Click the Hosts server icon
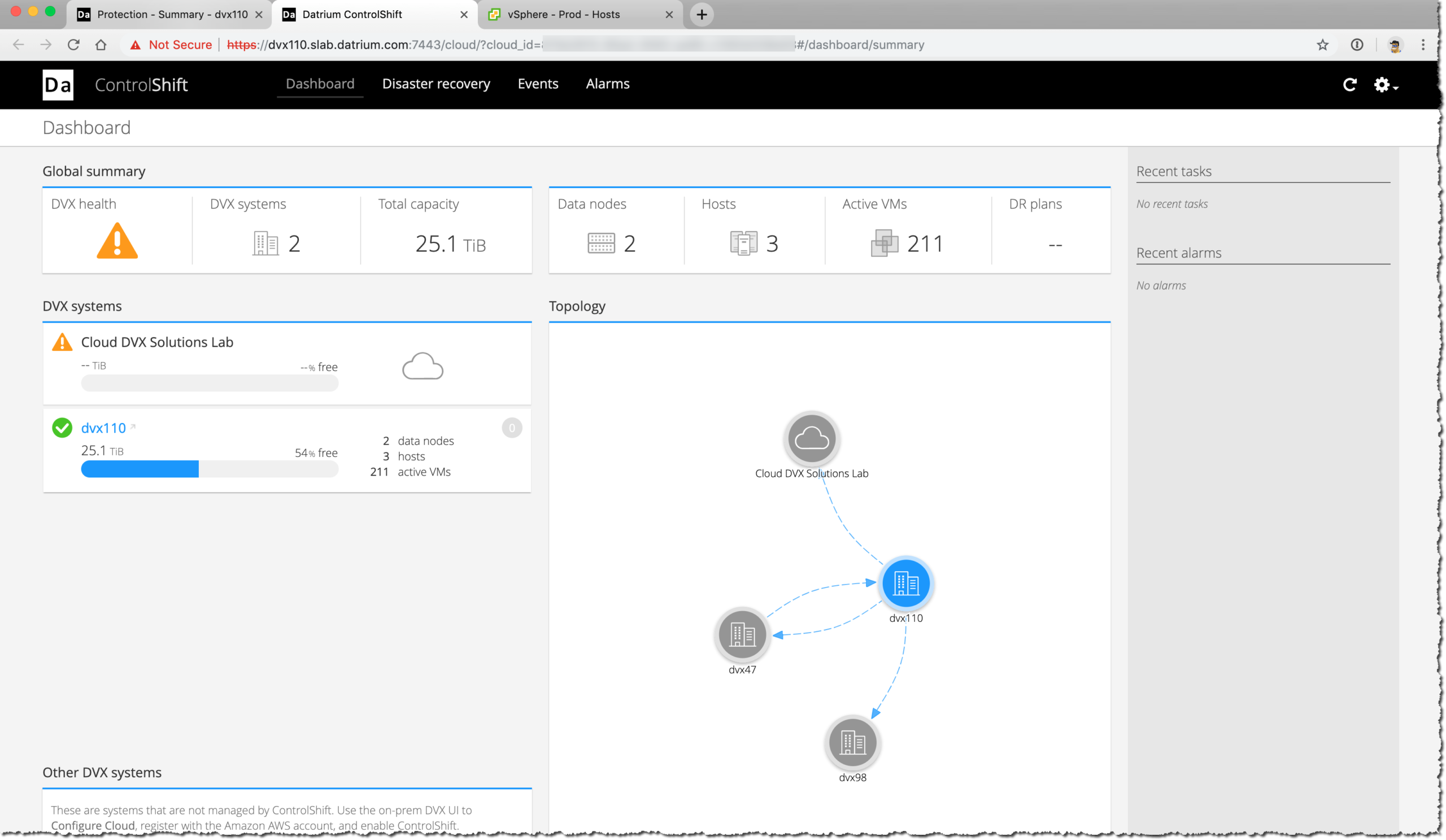1446x840 pixels. [x=743, y=243]
